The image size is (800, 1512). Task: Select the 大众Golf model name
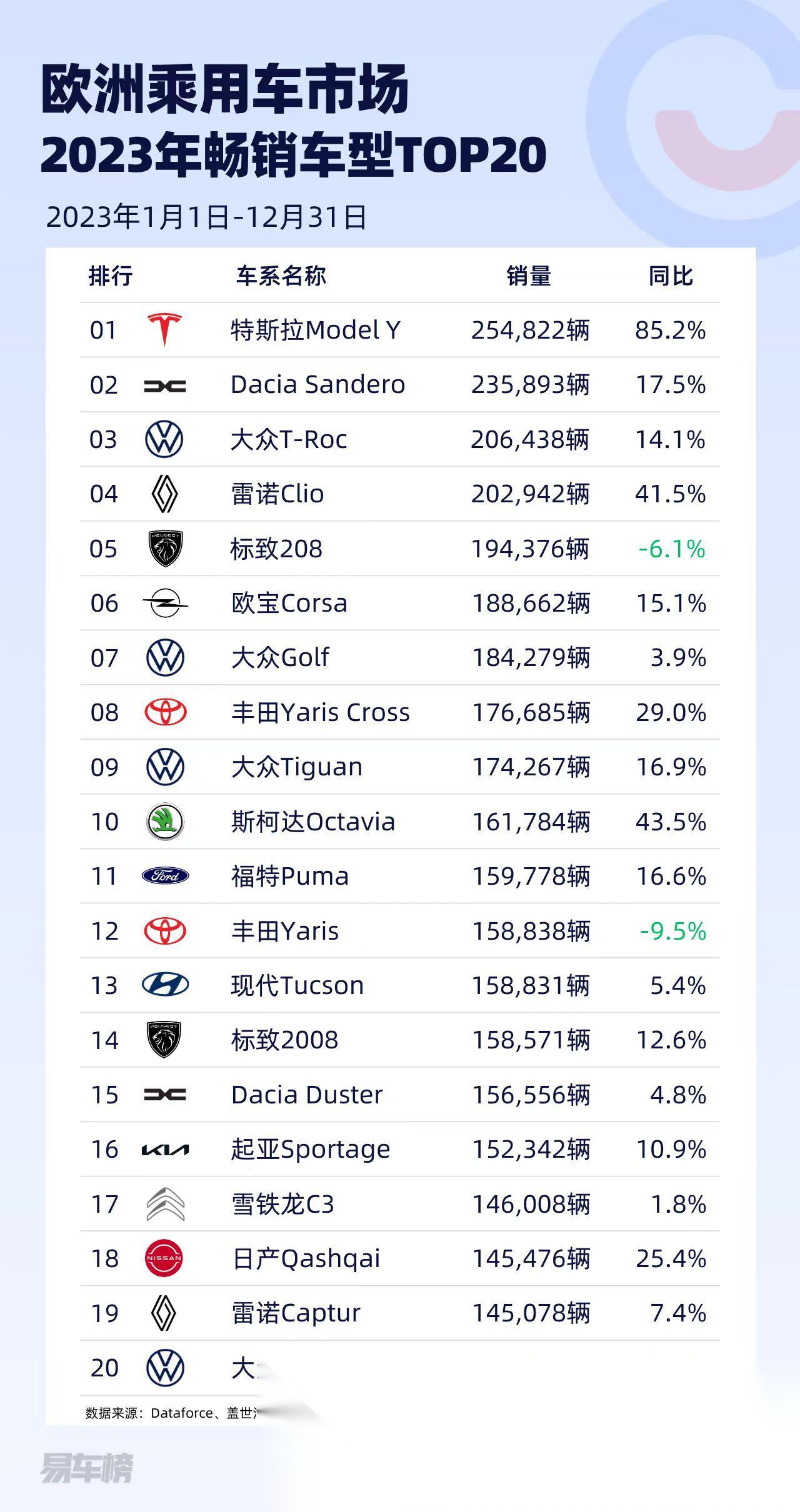(x=280, y=657)
